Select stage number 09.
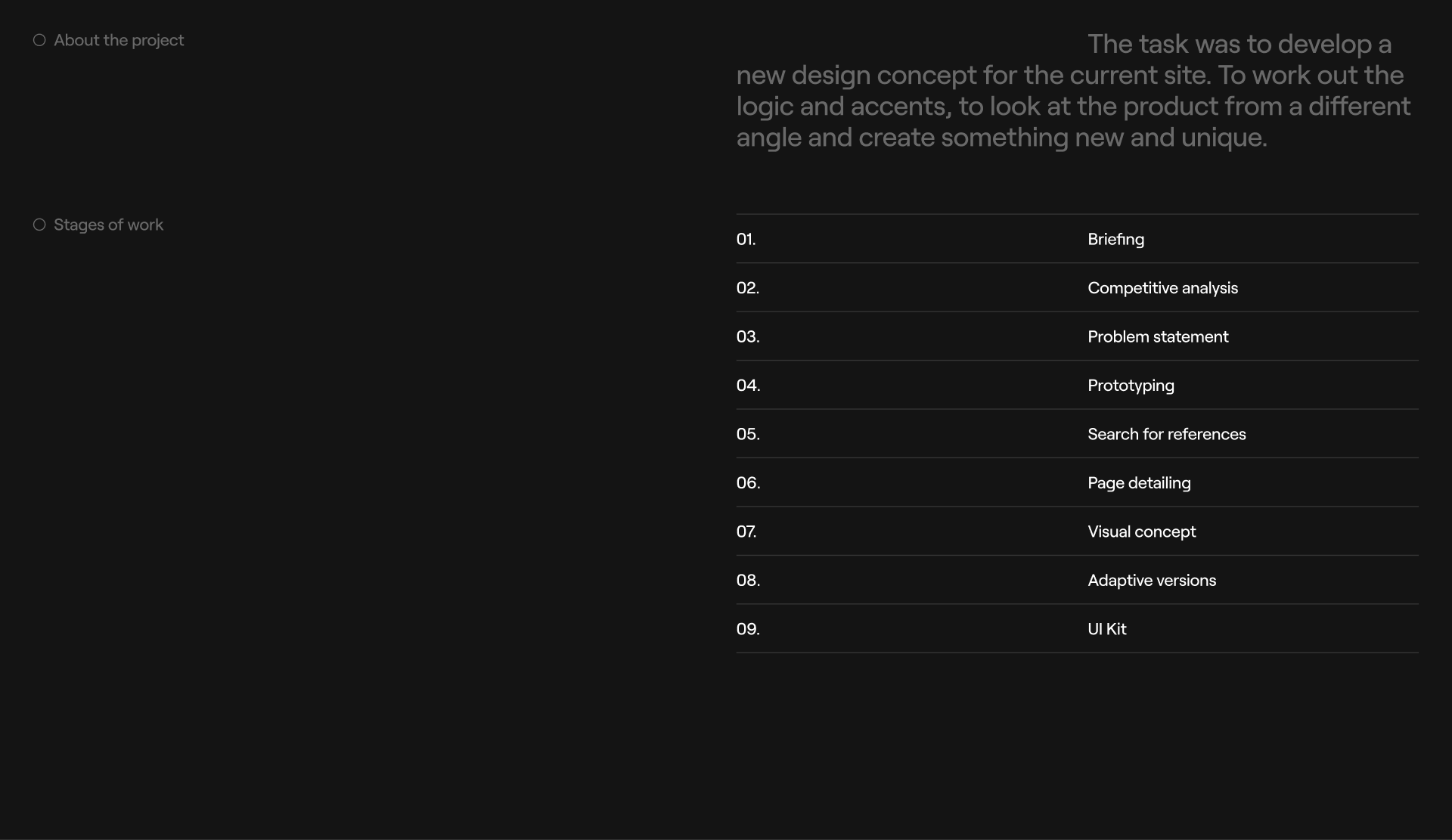Viewport: 1452px width, 840px height. pyautogui.click(x=748, y=629)
